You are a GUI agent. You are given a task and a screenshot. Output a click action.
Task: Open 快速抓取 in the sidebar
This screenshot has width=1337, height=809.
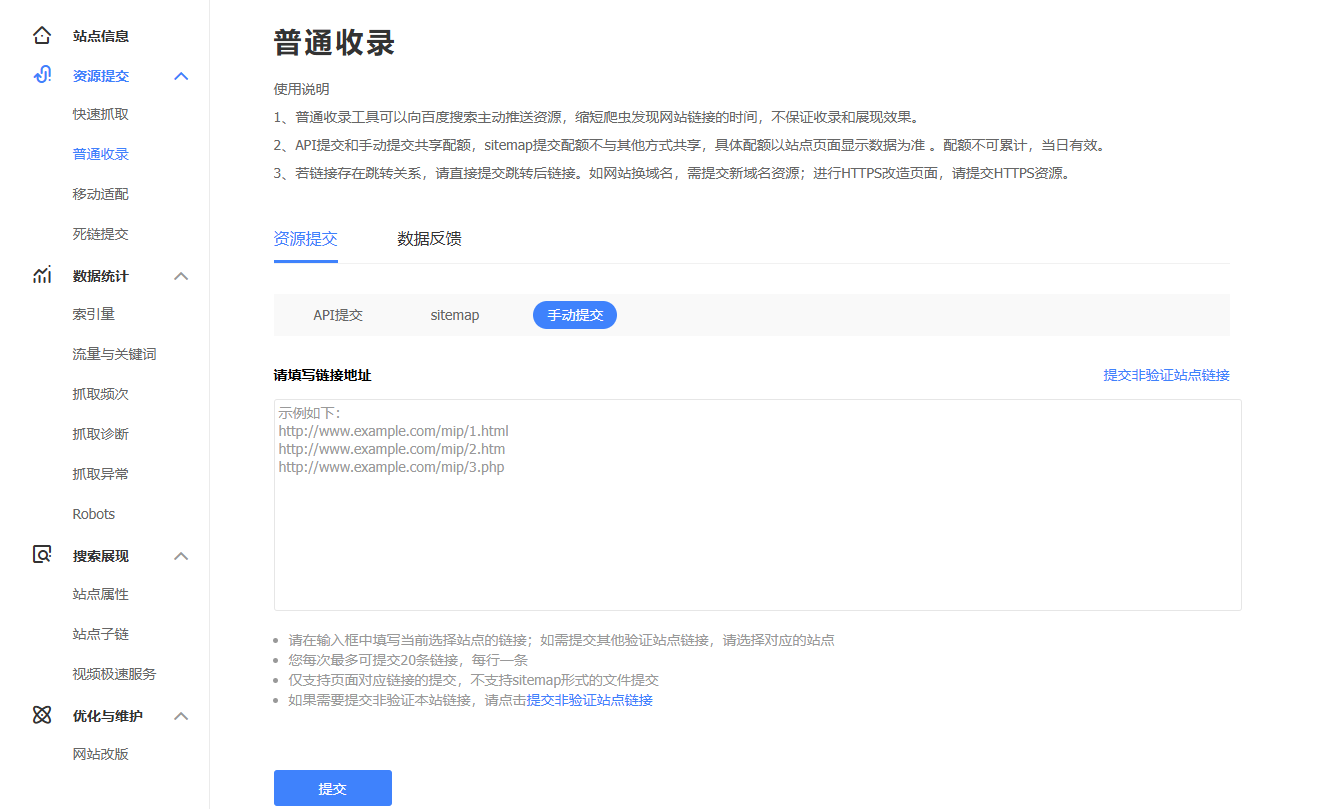pyautogui.click(x=101, y=114)
